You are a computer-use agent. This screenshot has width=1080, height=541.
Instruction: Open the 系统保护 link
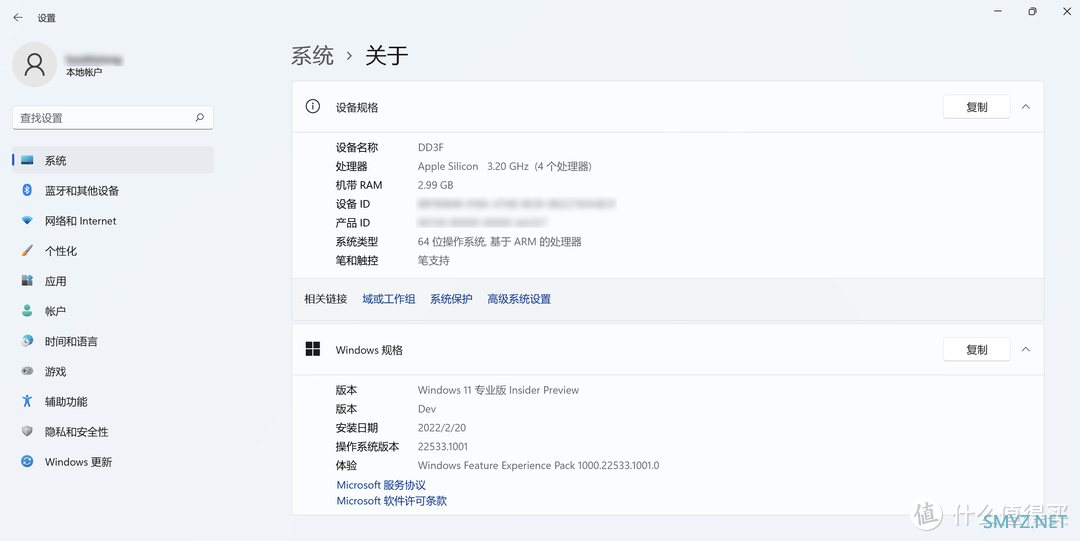[x=451, y=298]
